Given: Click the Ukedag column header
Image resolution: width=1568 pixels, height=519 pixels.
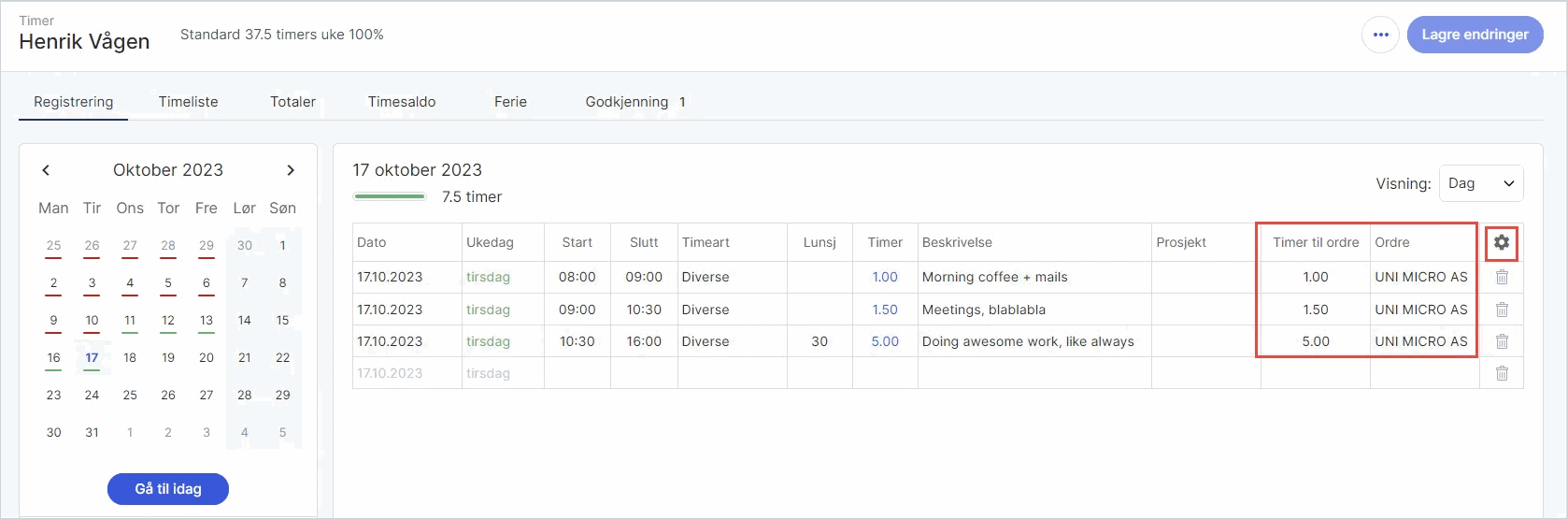Looking at the screenshot, I should [503, 242].
